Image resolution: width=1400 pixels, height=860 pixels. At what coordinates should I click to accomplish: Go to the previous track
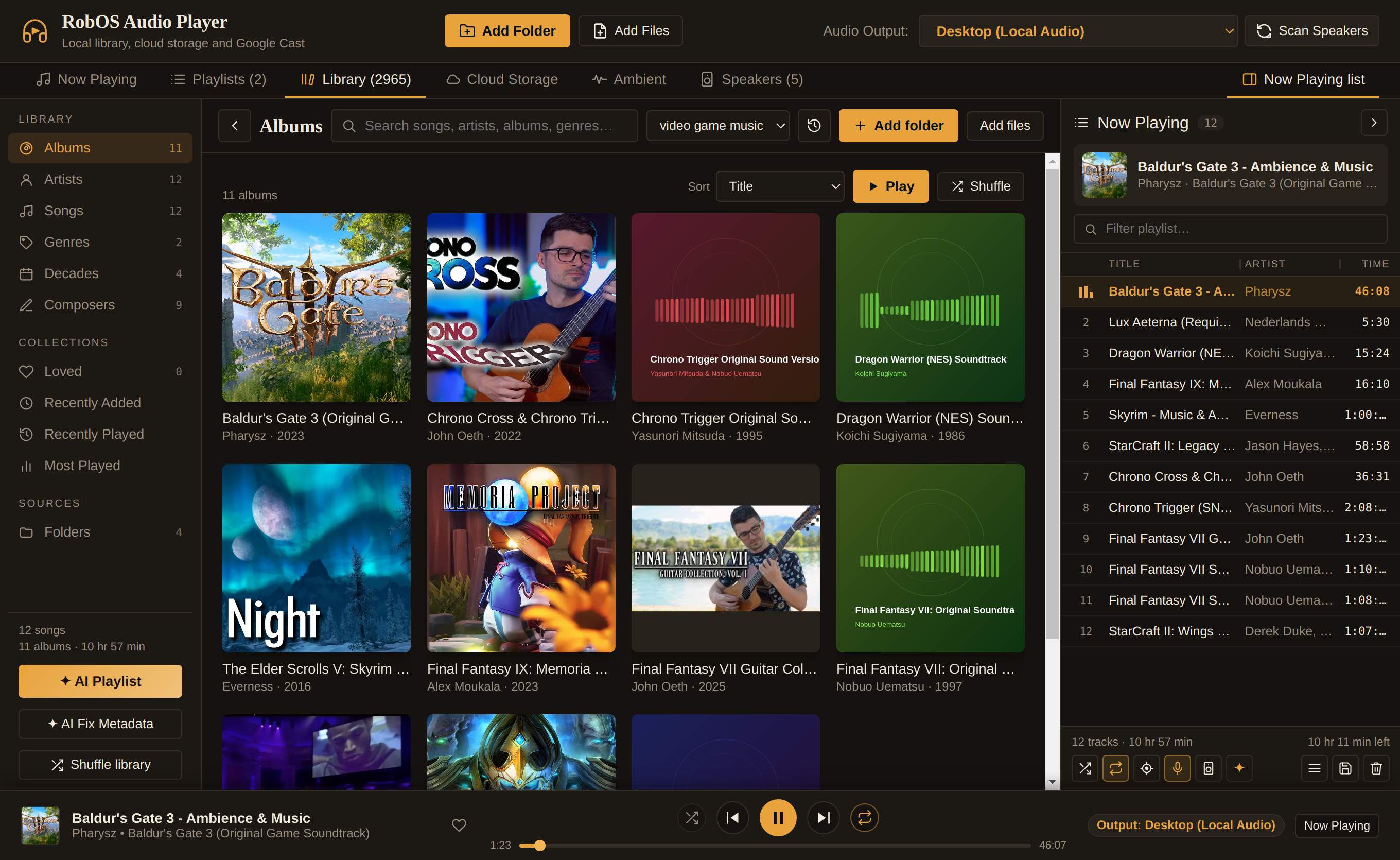click(x=732, y=817)
